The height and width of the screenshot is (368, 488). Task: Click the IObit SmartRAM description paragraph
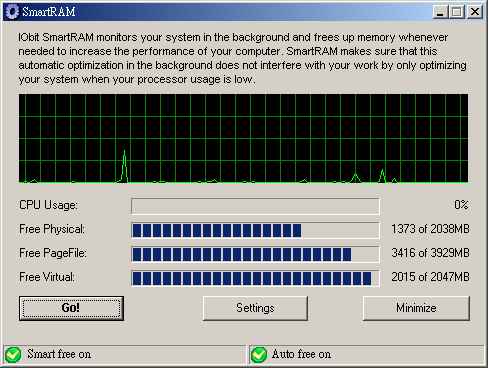[x=242, y=58]
